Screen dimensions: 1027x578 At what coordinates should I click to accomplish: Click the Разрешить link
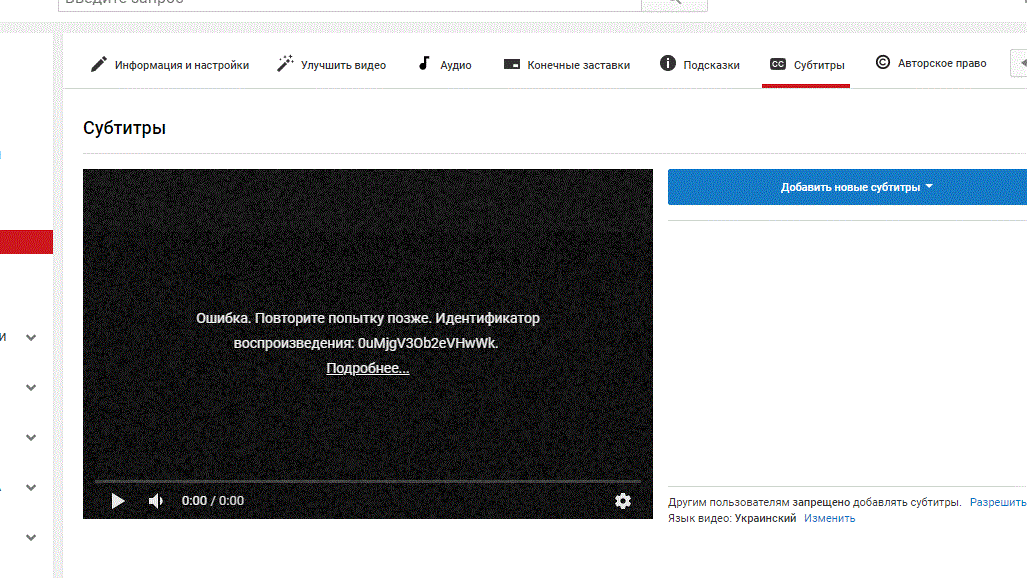tap(997, 502)
